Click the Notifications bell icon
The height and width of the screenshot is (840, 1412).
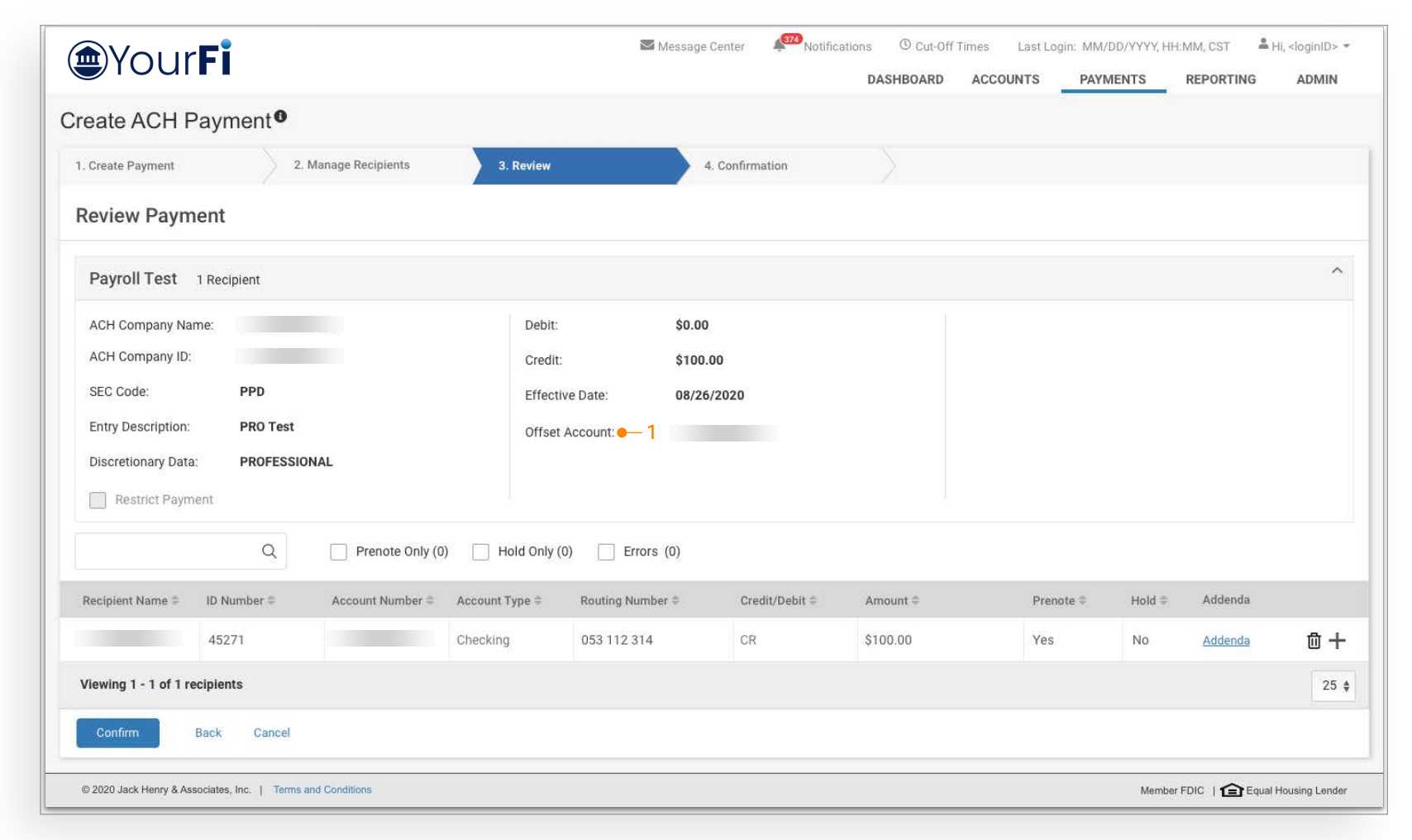[x=779, y=45]
